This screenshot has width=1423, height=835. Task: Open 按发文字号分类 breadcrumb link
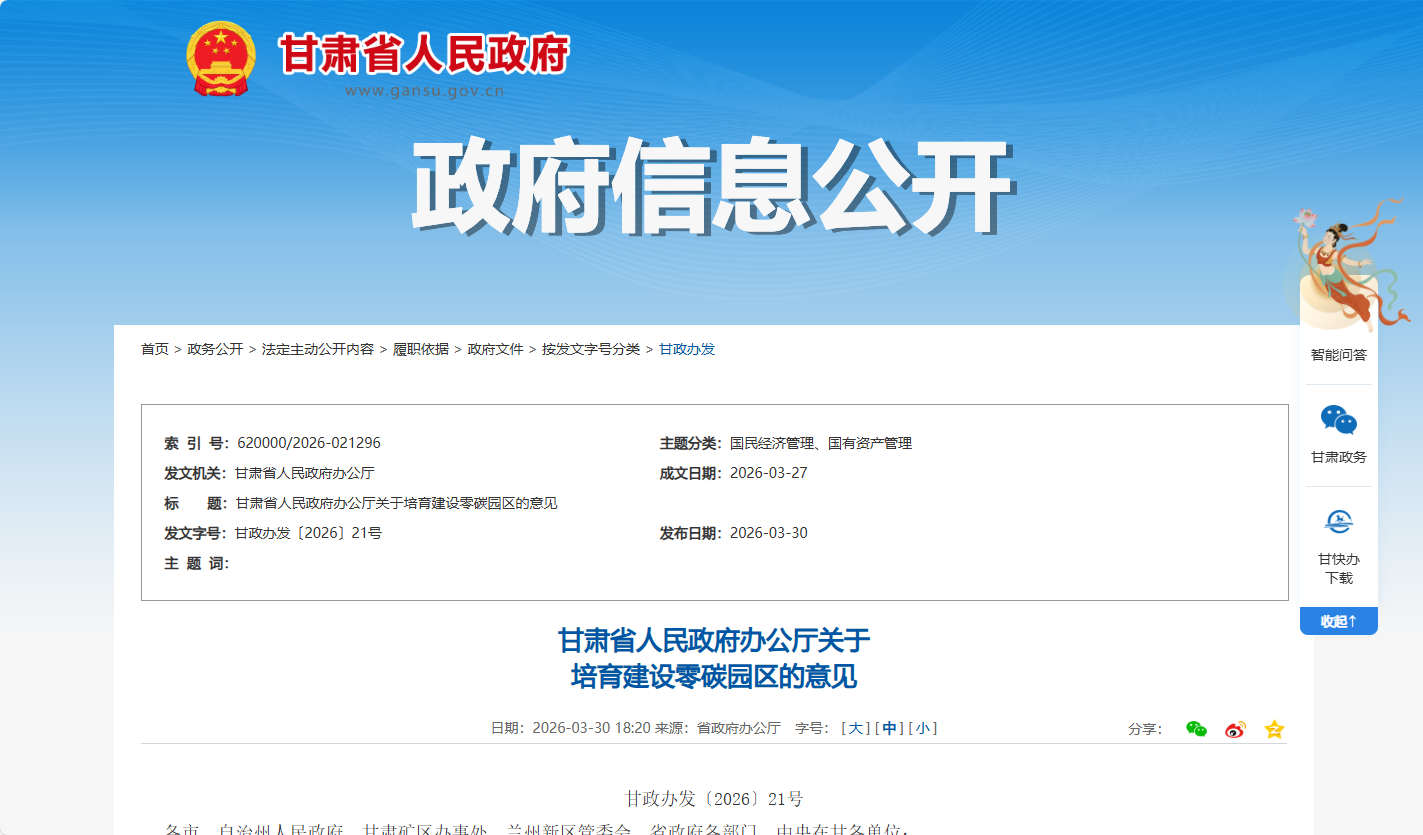[591, 349]
